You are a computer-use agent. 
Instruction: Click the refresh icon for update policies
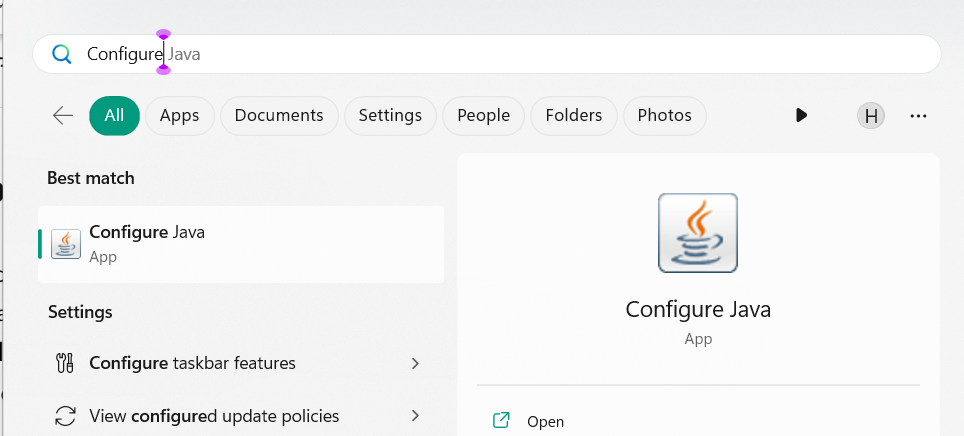pos(66,415)
